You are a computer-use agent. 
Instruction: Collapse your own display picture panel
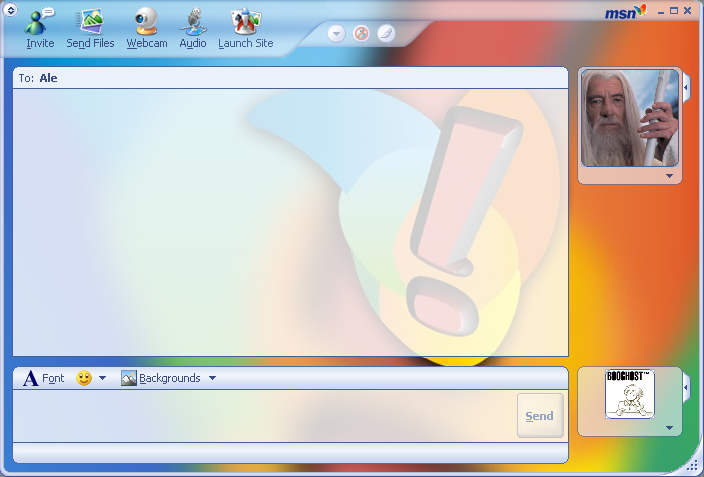point(686,386)
